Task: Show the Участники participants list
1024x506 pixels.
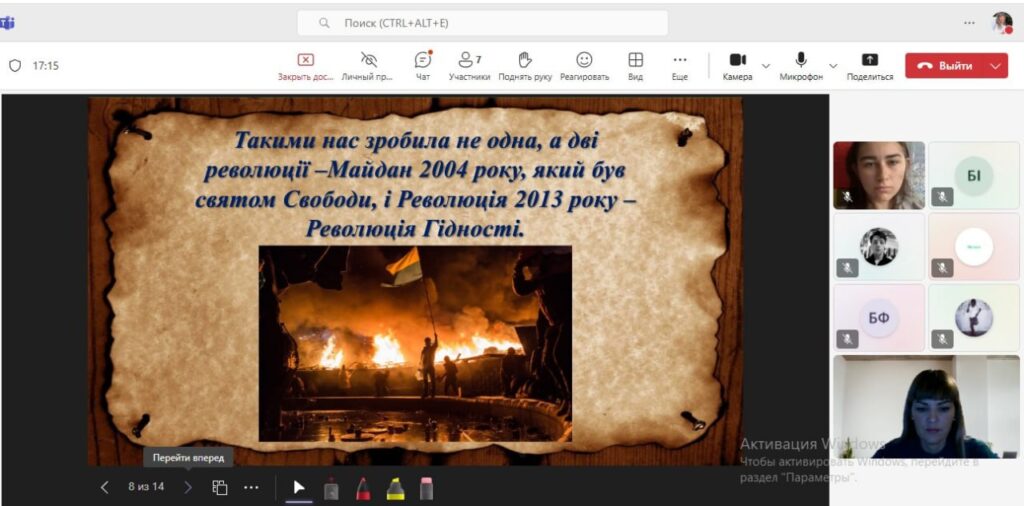Action: pyautogui.click(x=469, y=65)
